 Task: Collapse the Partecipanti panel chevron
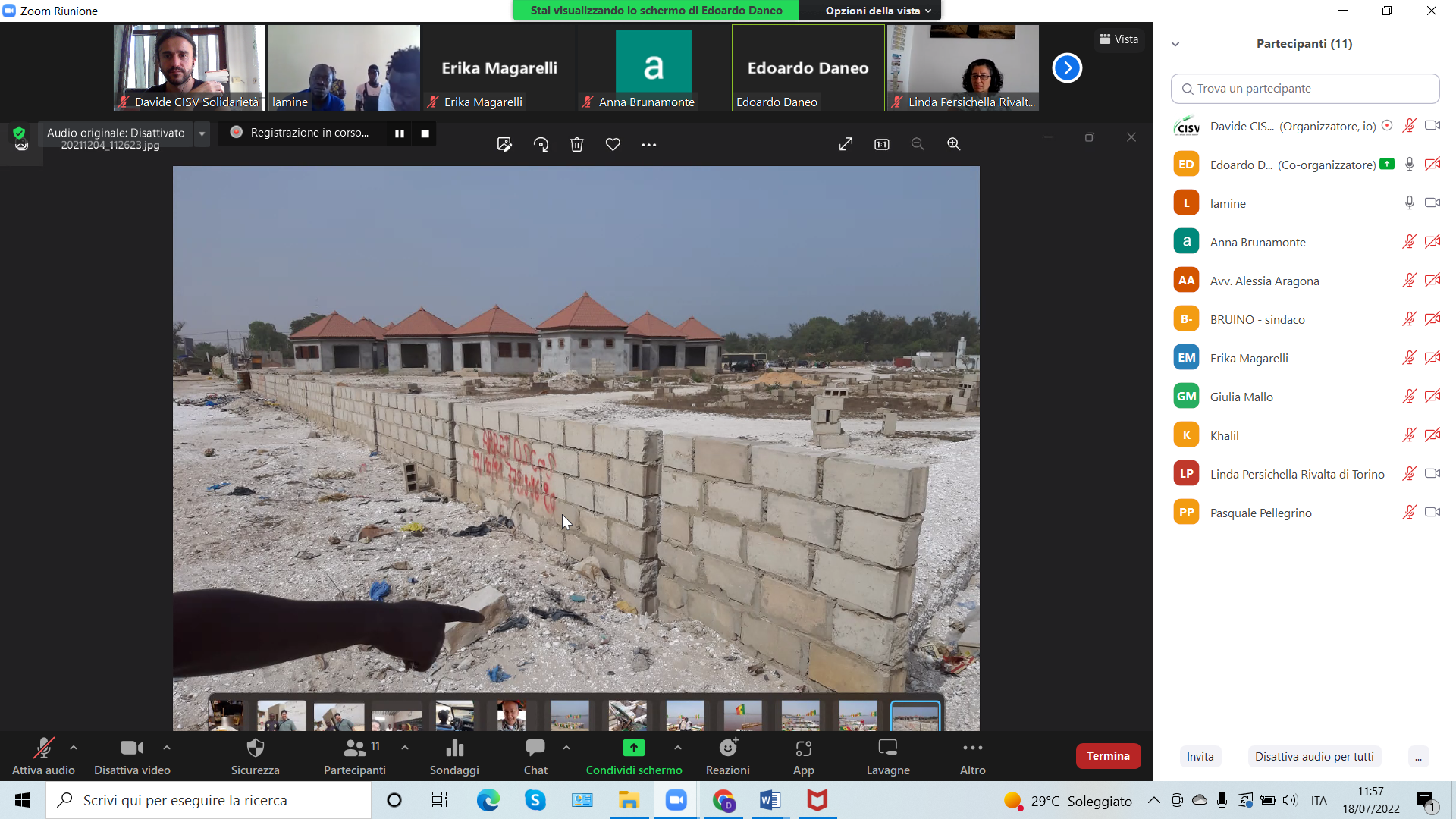coord(1175,44)
